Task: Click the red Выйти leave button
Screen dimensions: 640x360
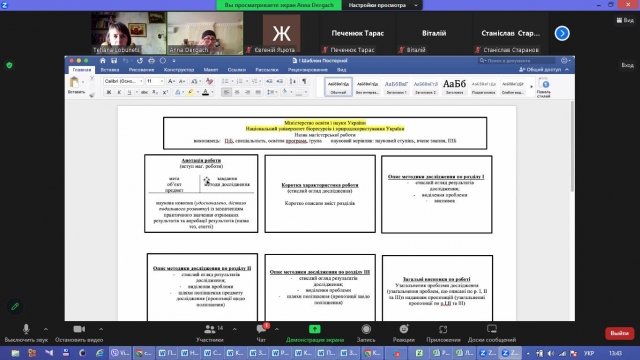Action: click(619, 333)
